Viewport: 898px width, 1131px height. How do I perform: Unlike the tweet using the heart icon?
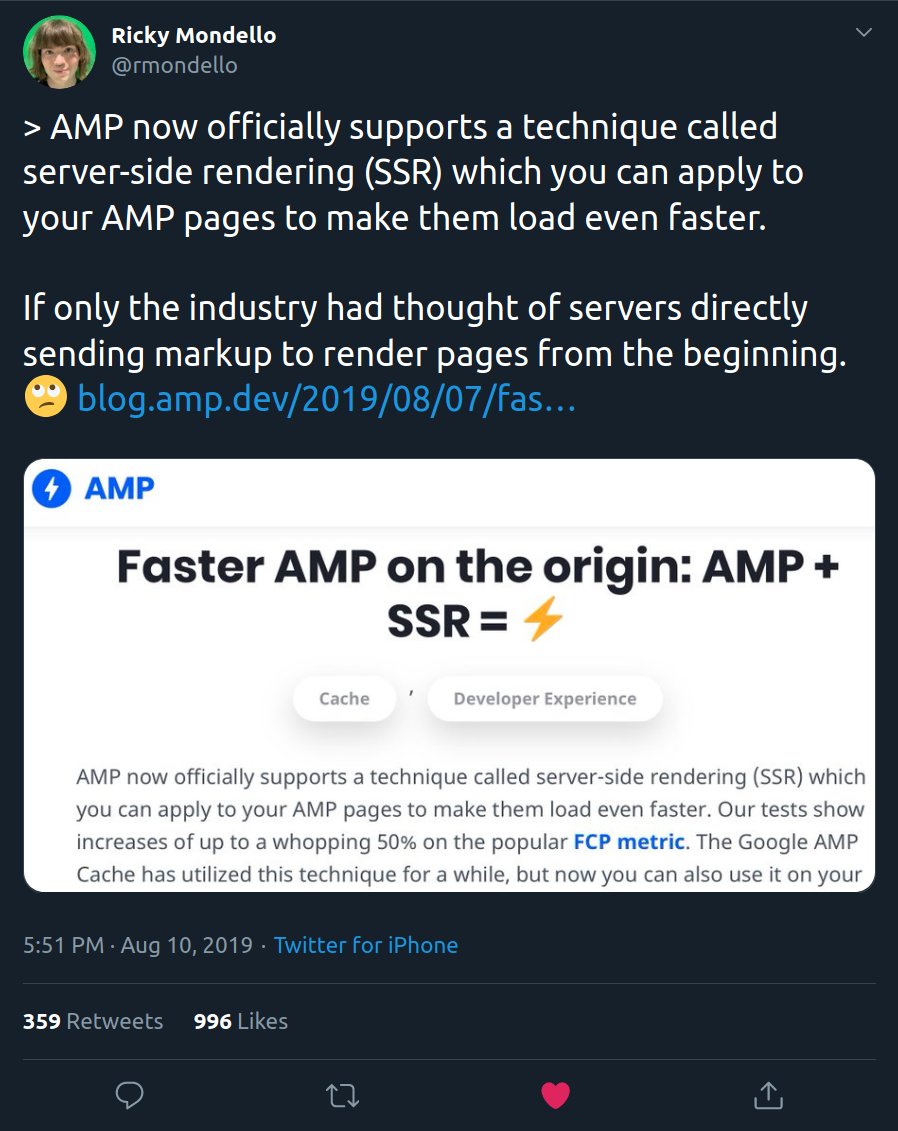point(555,1095)
